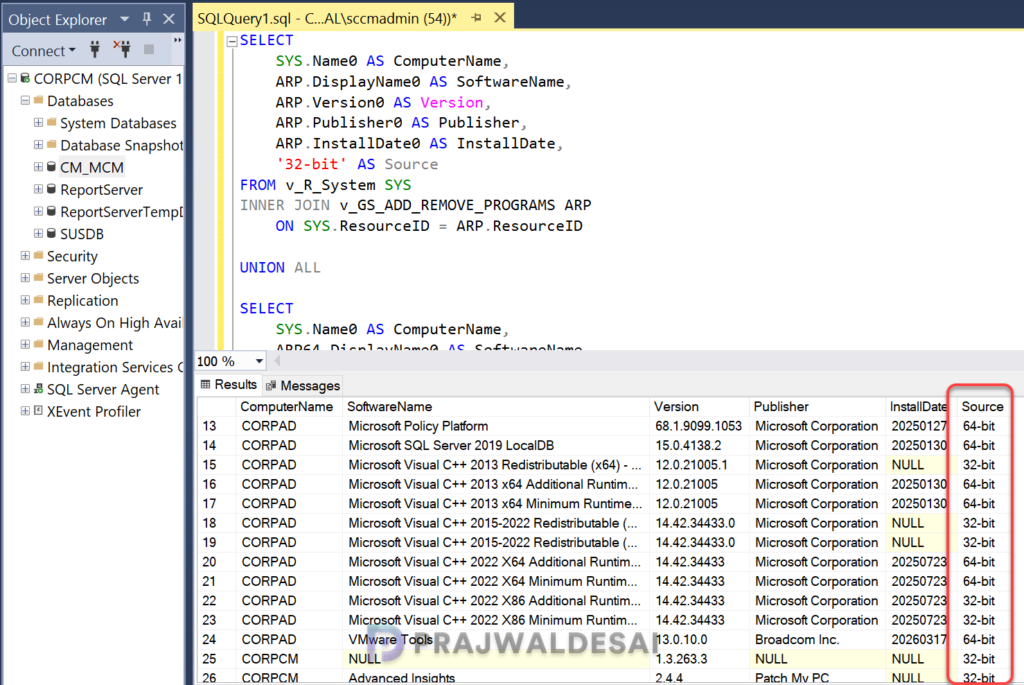The height and width of the screenshot is (685, 1024).
Task: Select the SUSDB database
Action: tap(82, 234)
